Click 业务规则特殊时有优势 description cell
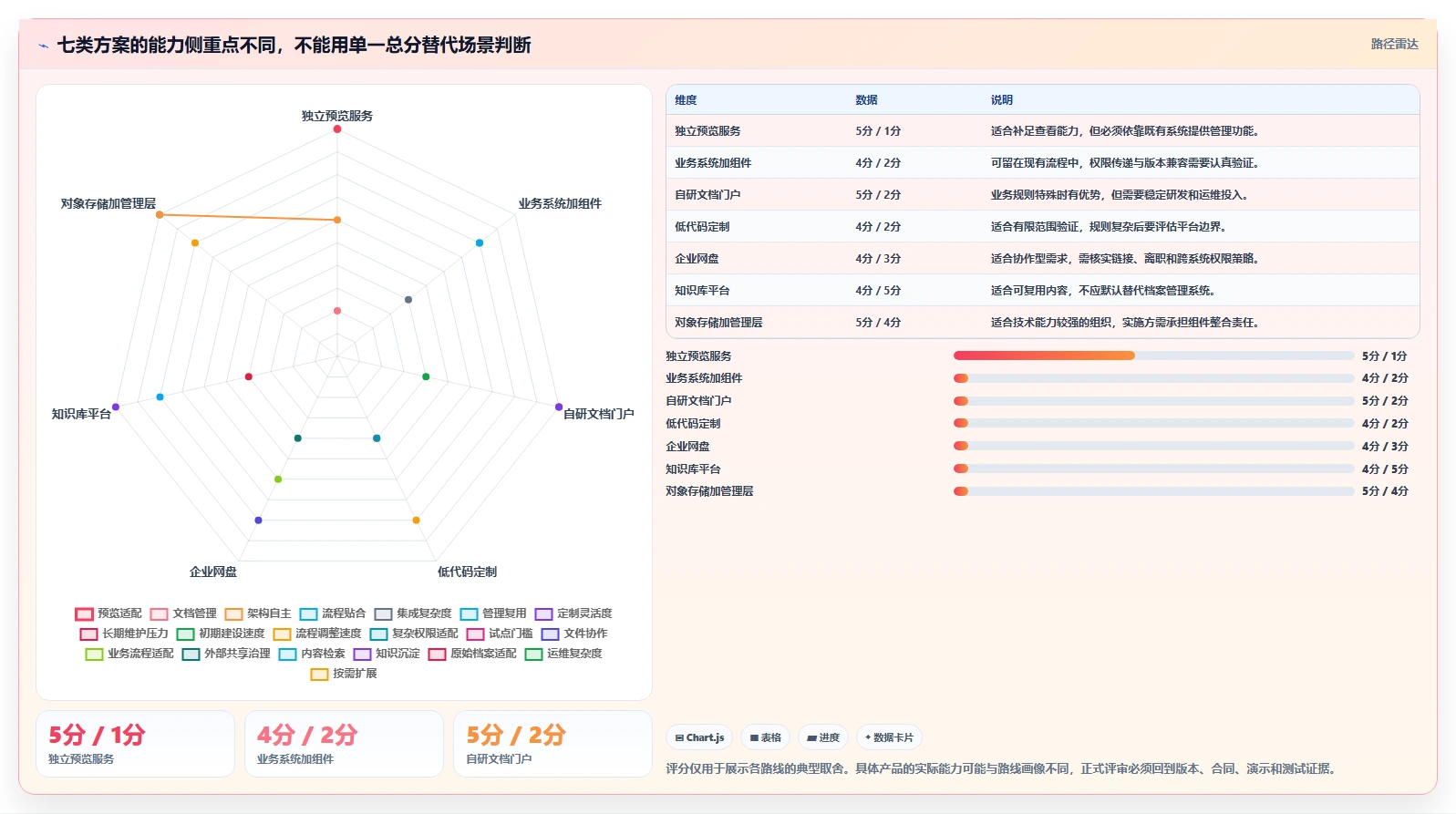1456x814 pixels. (1120, 195)
